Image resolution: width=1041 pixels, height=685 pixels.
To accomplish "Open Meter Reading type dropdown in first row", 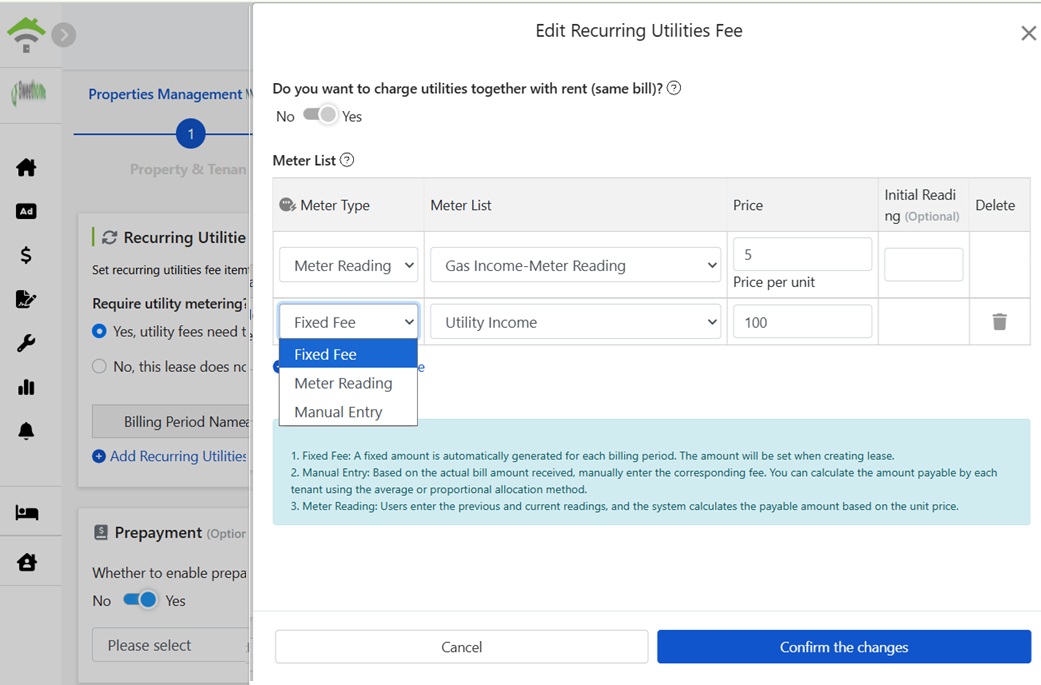I will coord(349,266).
